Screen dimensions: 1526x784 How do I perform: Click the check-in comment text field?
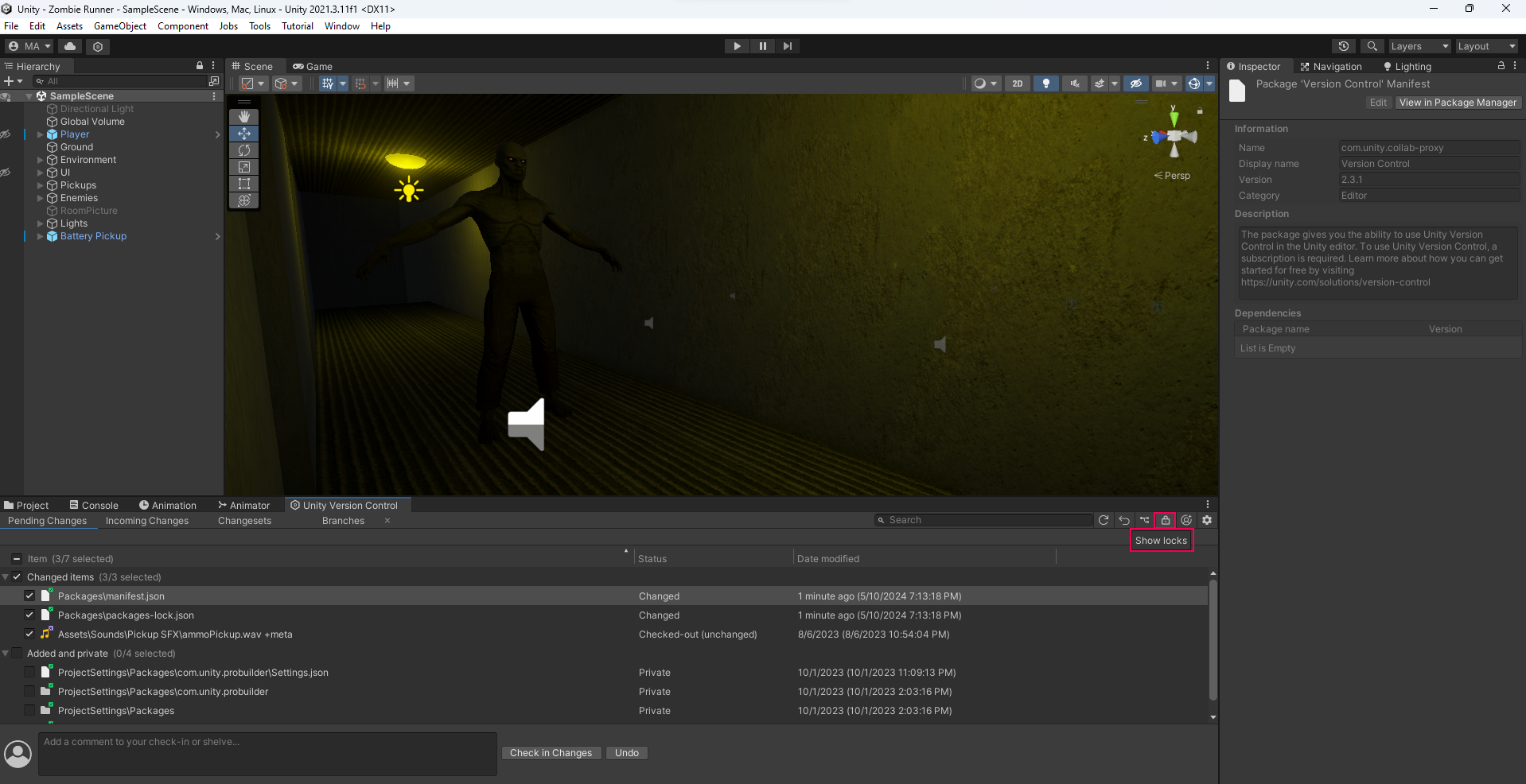click(267, 753)
